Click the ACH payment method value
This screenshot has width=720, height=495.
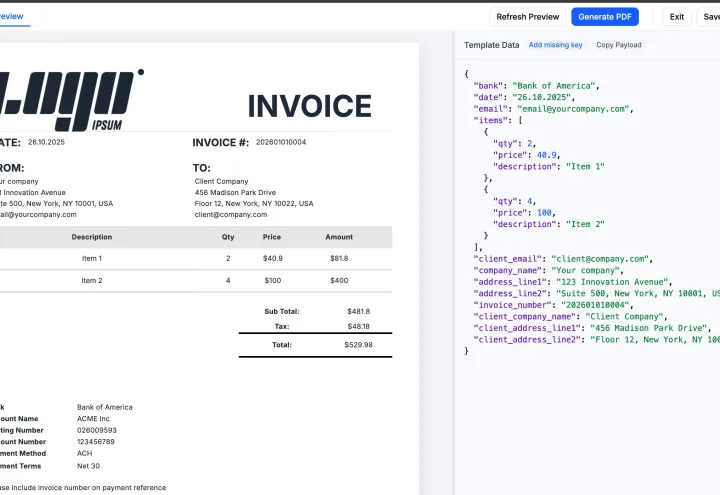(x=84, y=453)
